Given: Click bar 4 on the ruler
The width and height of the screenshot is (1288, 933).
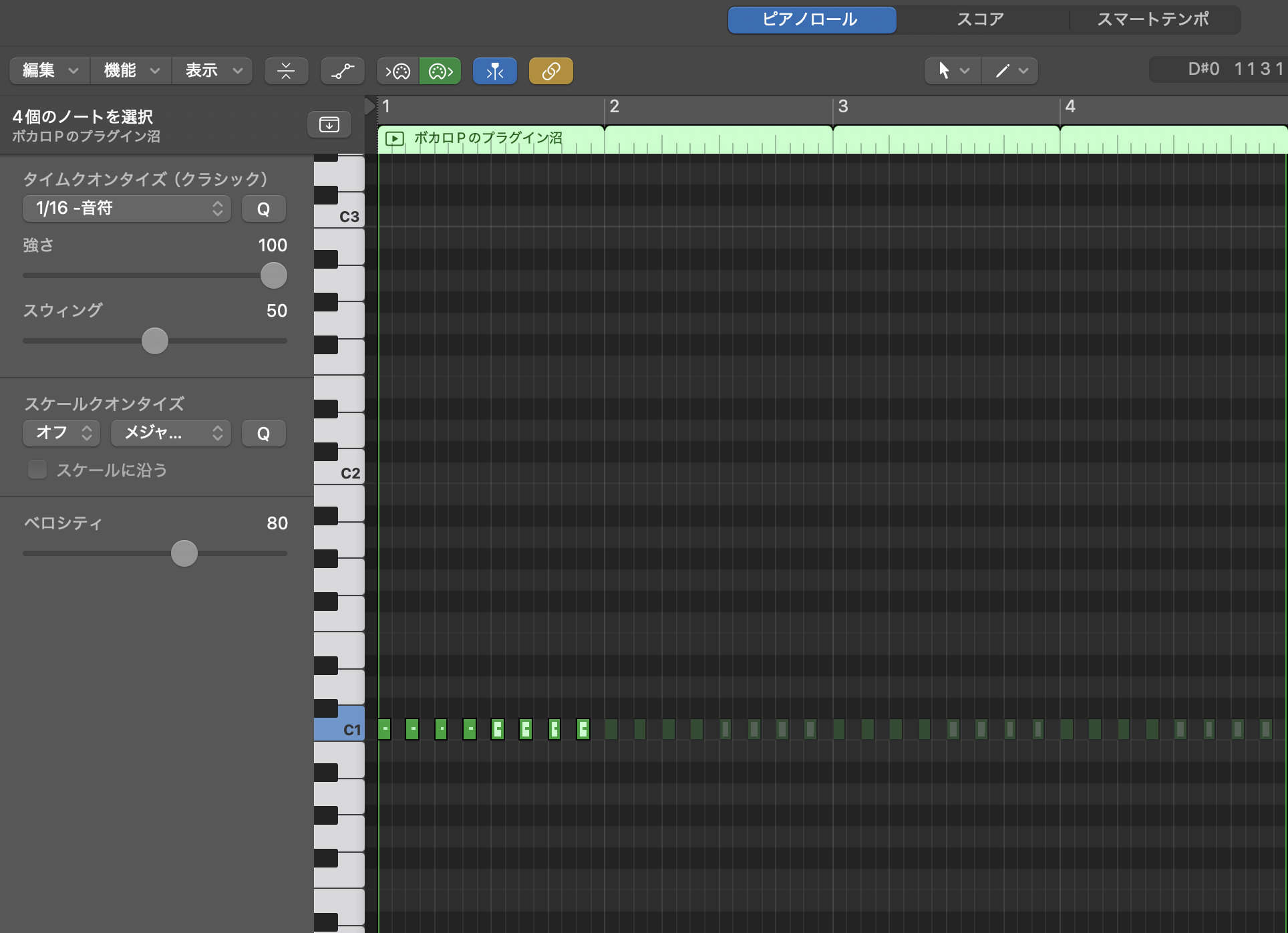Looking at the screenshot, I should click(x=1070, y=106).
